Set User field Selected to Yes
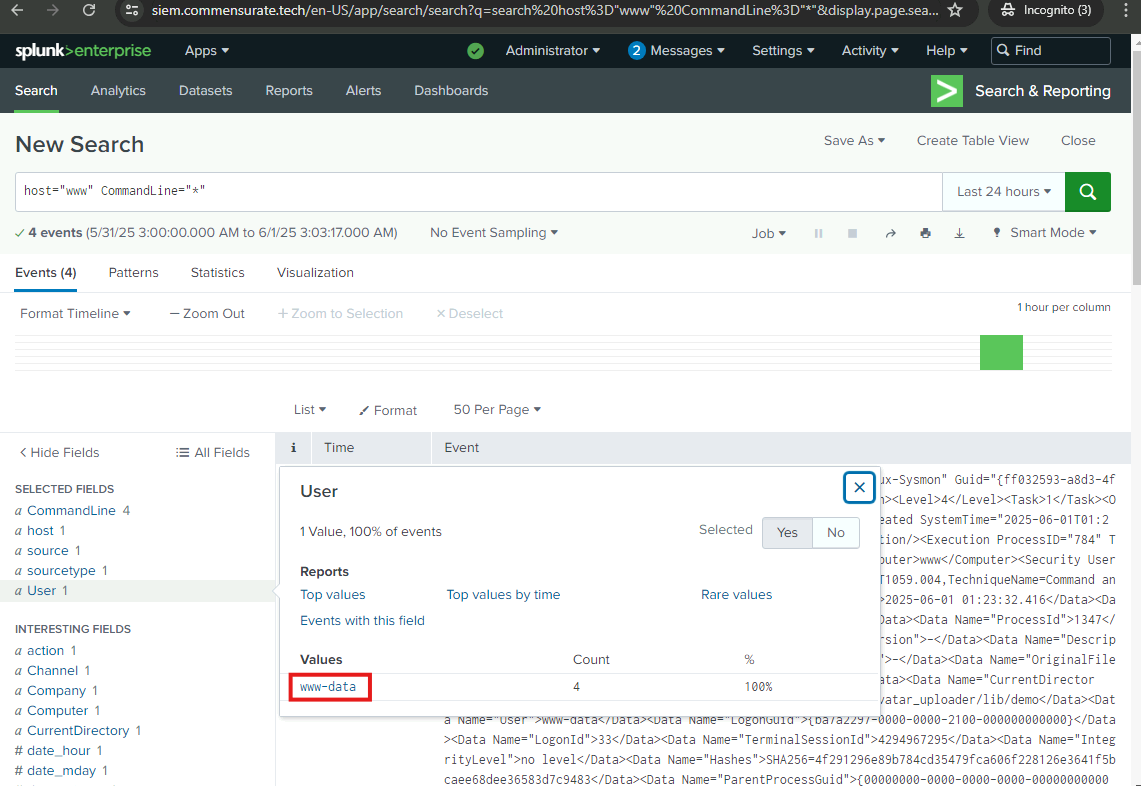The height and width of the screenshot is (786, 1141). click(x=787, y=532)
